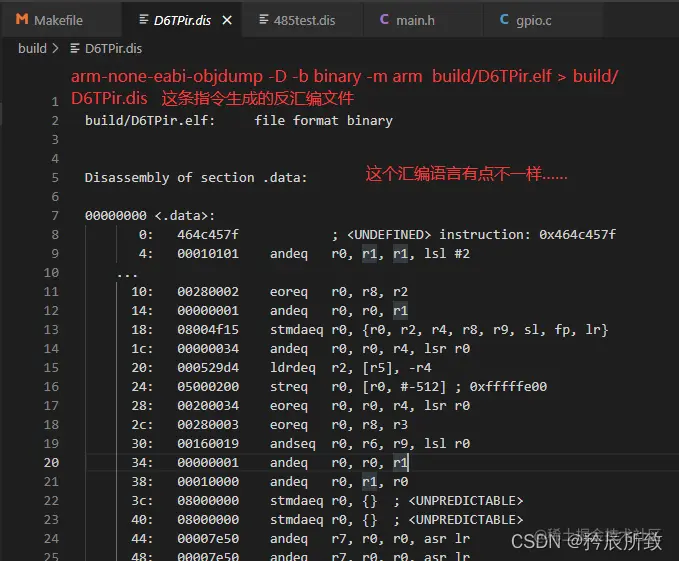The image size is (679, 561).
Task: Click the file icon on D6TPir.dis tab
Action: coord(144,19)
